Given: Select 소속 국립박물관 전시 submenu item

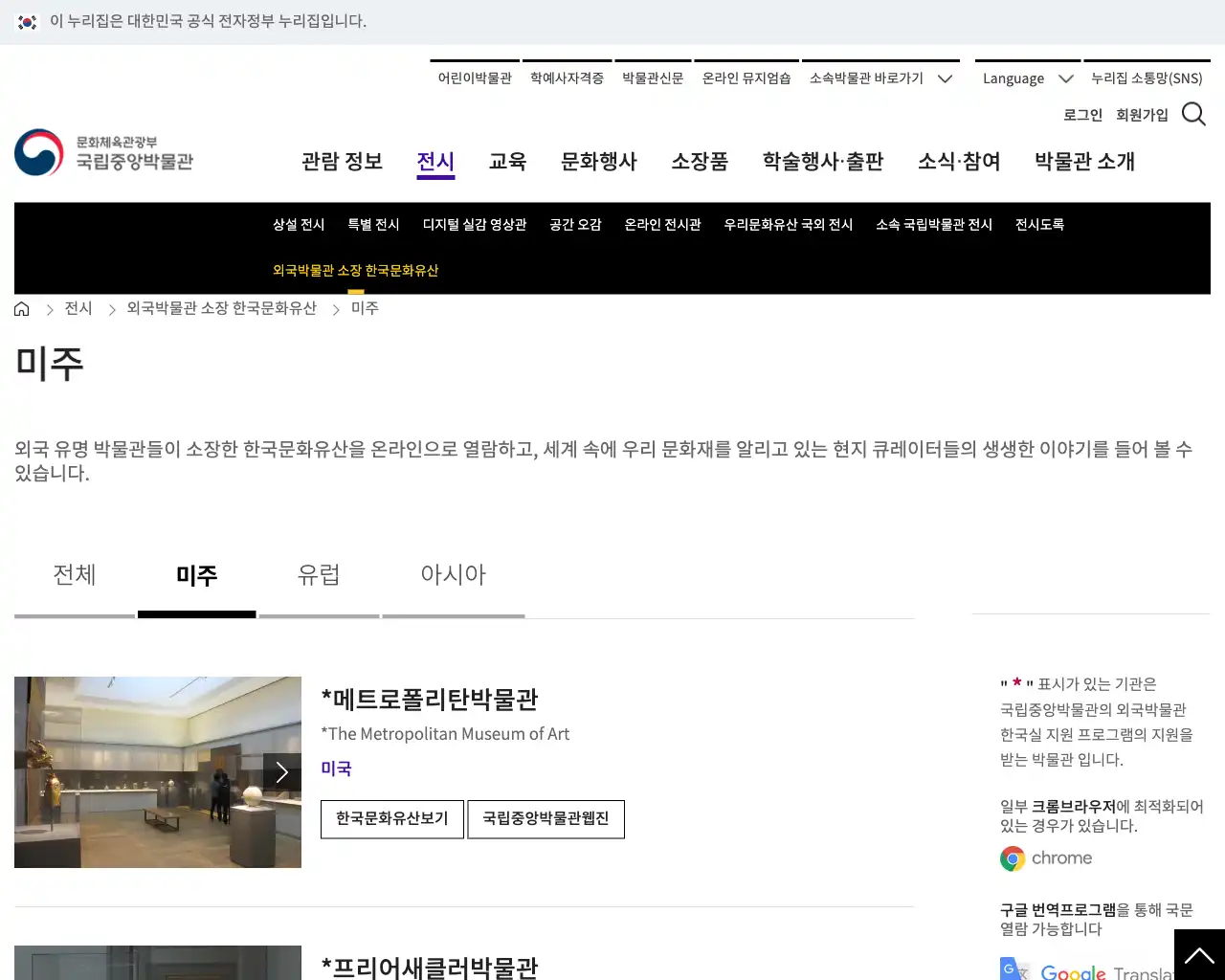Looking at the screenshot, I should (x=934, y=225).
